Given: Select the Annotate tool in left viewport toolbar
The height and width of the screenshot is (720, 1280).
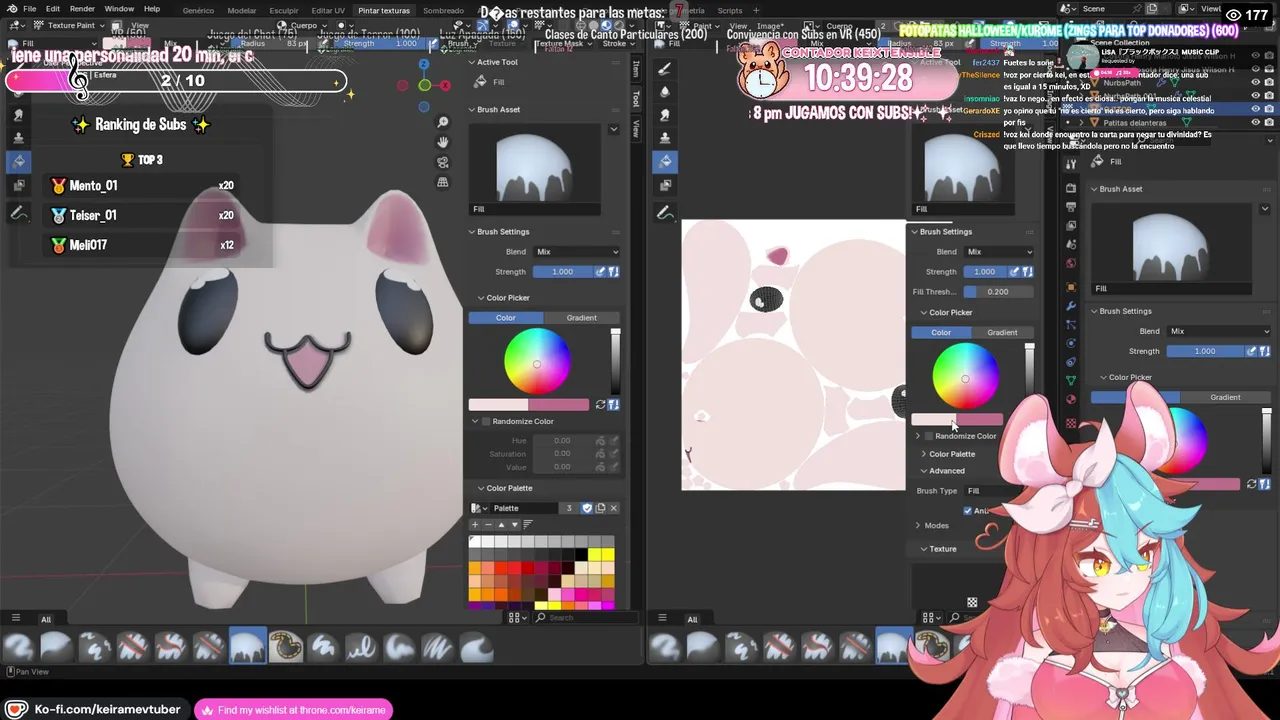Looking at the screenshot, I should click(19, 213).
